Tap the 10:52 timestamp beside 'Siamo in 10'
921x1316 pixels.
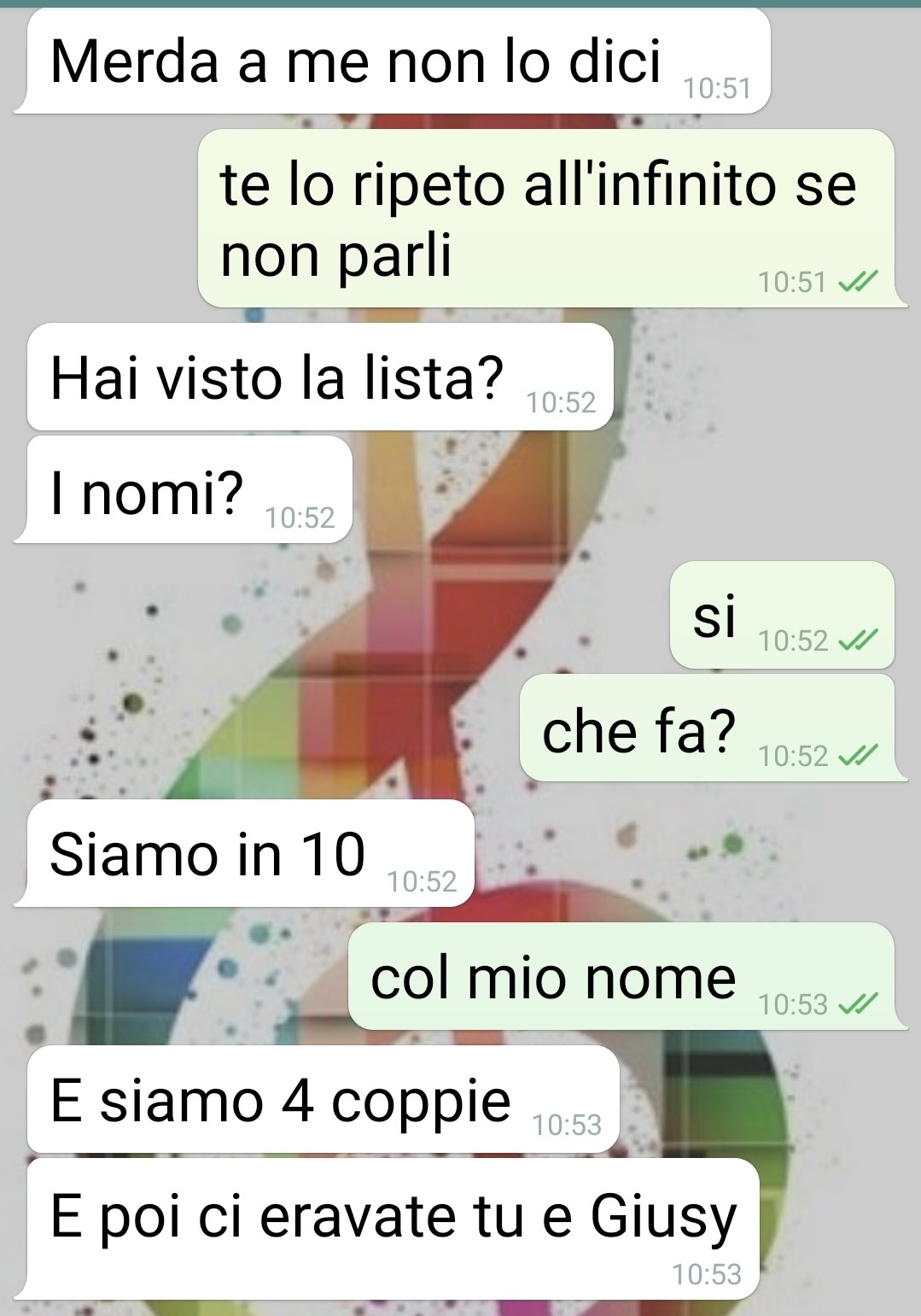pyautogui.click(x=422, y=880)
